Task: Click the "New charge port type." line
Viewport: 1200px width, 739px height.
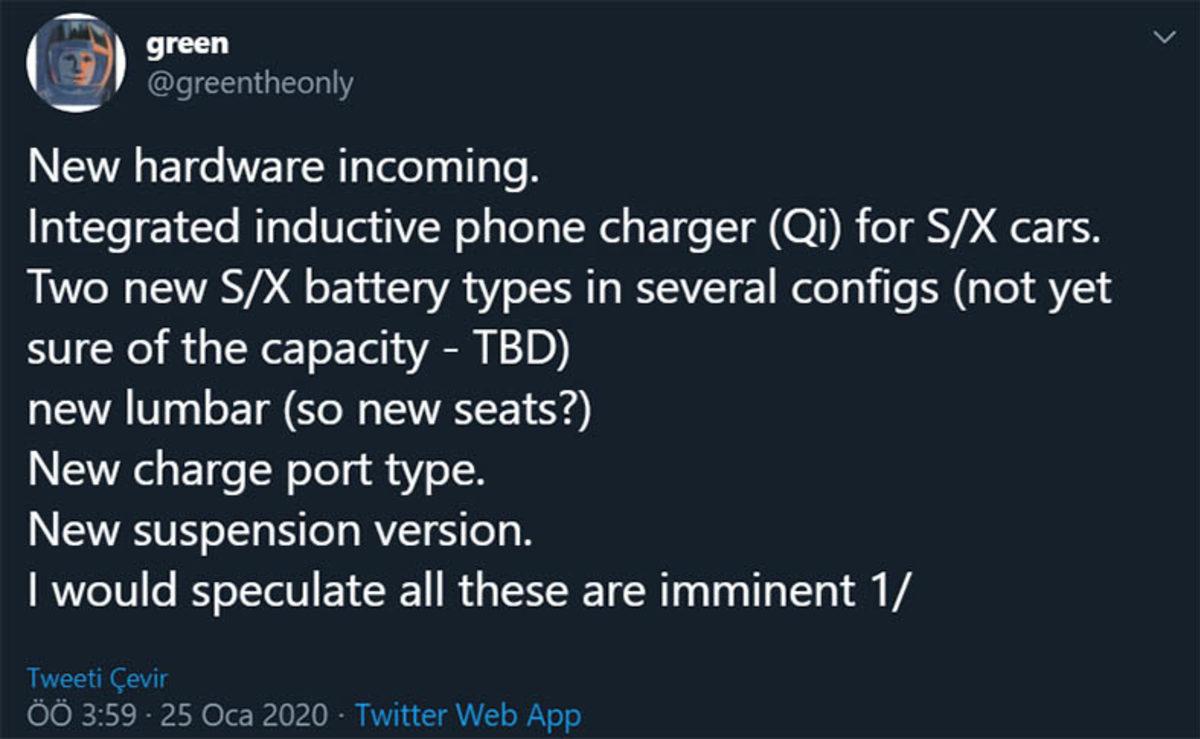Action: point(257,470)
